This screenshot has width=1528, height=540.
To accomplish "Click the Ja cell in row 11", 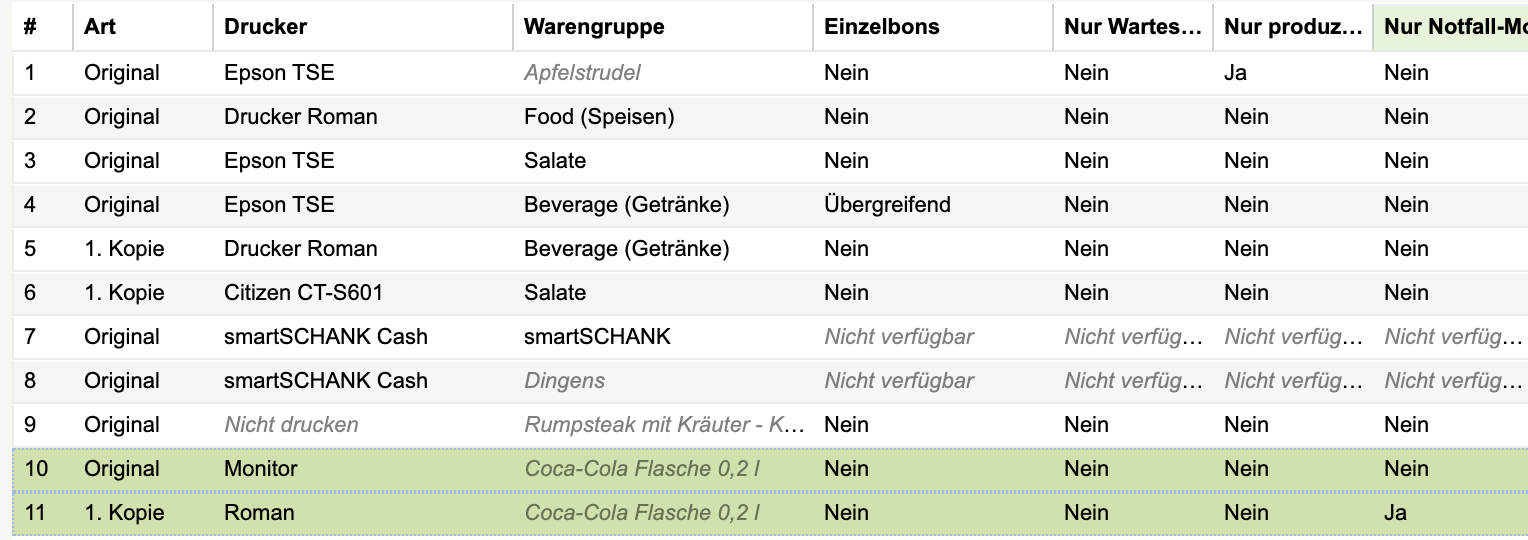I will [1395, 513].
